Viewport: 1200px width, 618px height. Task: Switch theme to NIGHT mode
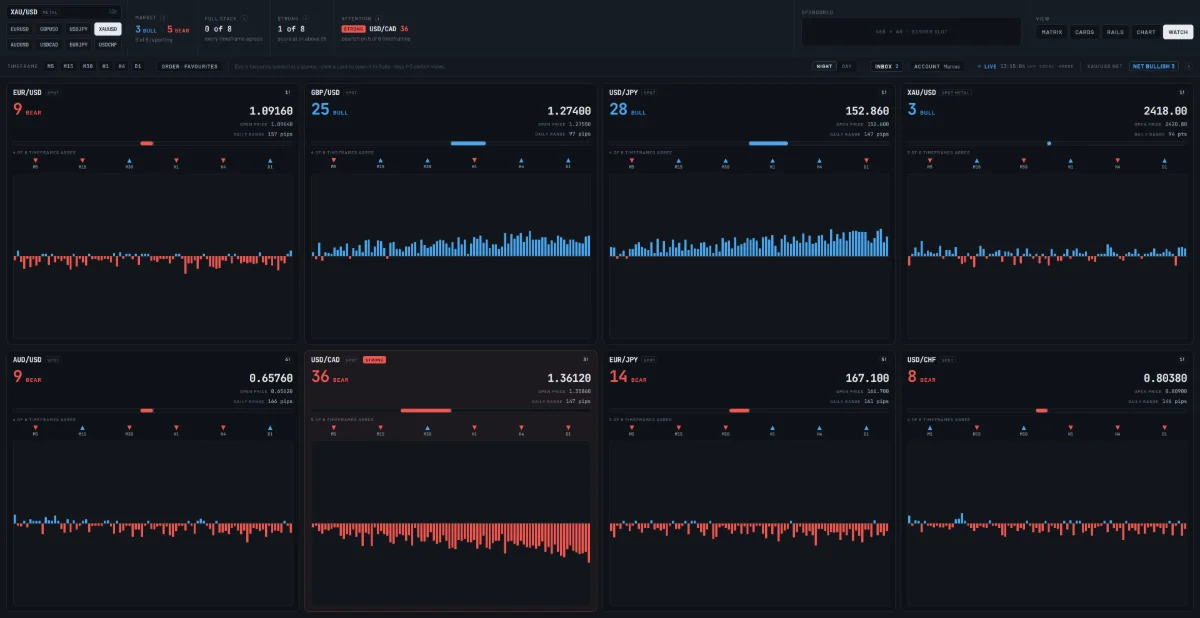pyautogui.click(x=825, y=66)
